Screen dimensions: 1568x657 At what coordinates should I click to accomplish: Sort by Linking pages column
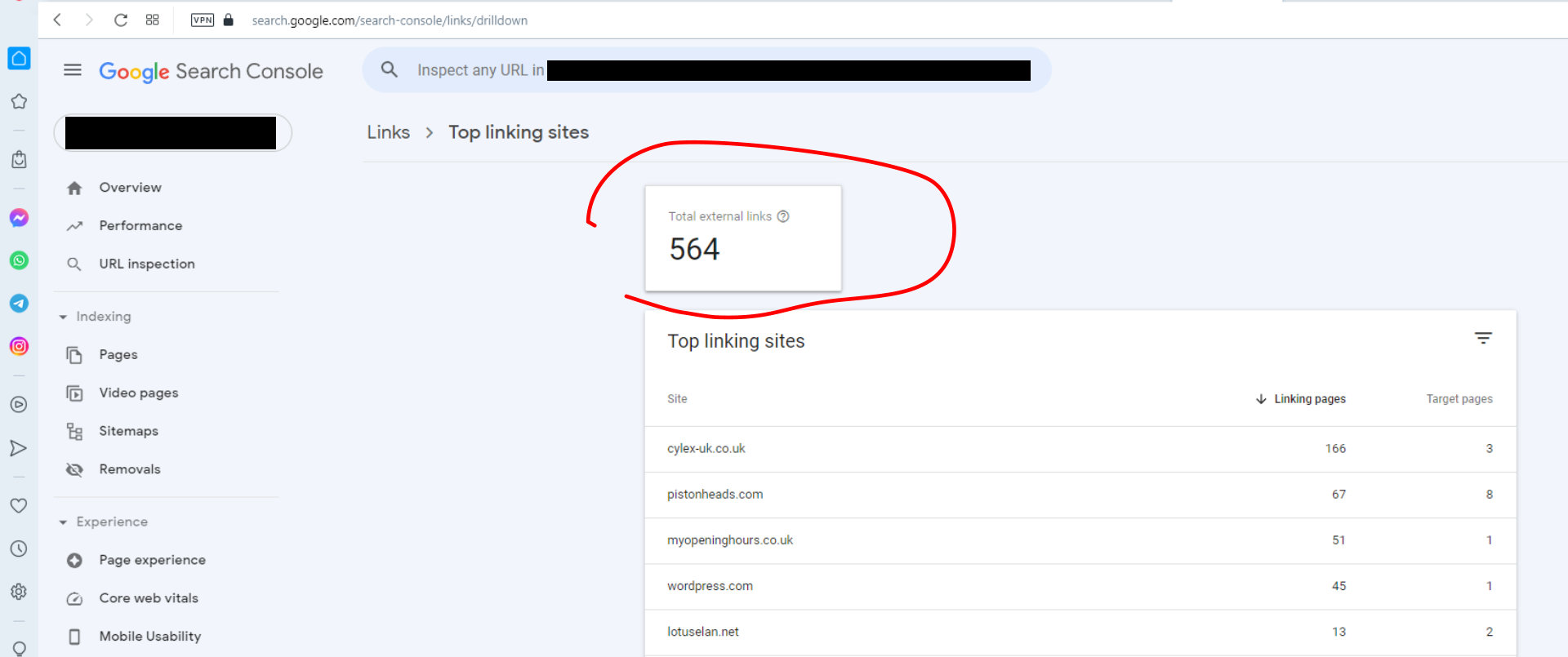[1300, 399]
